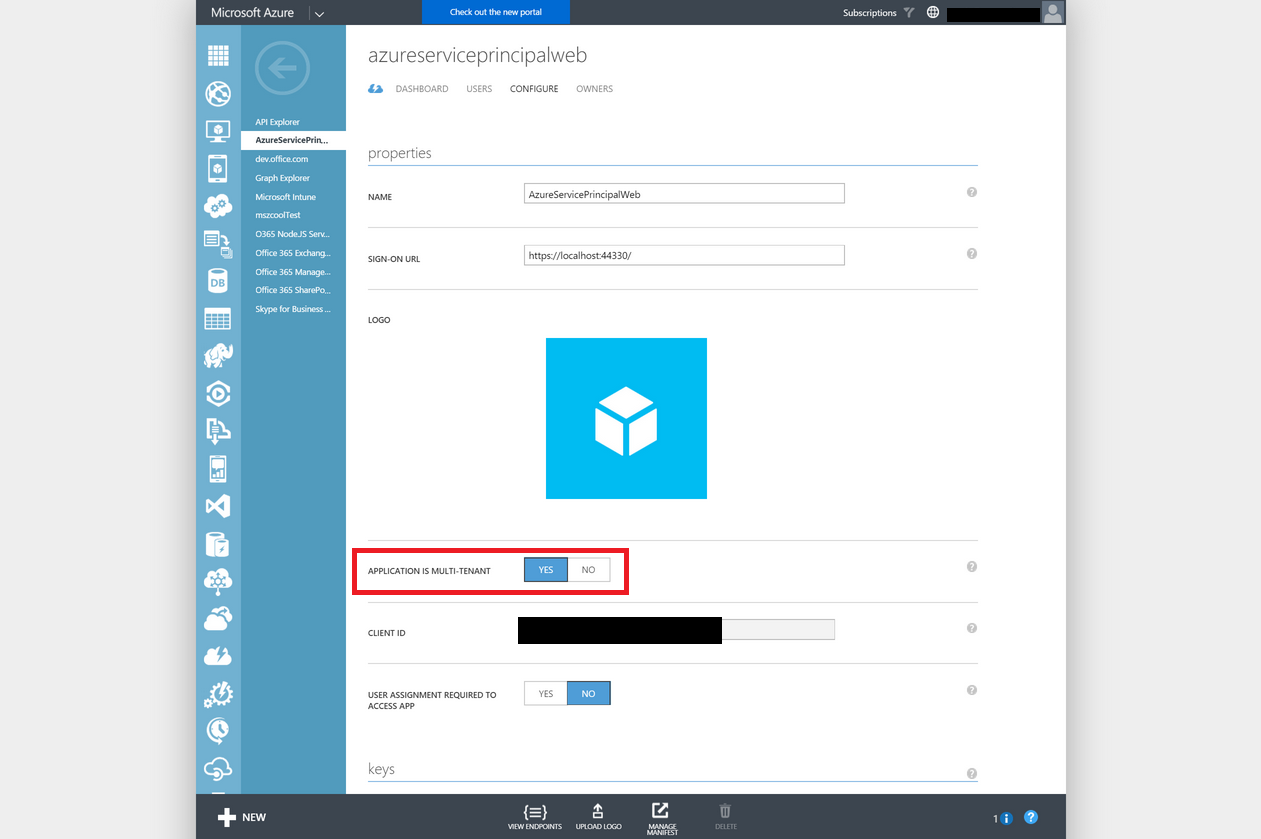Click the Subscriptions filter in the header
The width and height of the screenshot is (1261, 839).
coord(879,13)
